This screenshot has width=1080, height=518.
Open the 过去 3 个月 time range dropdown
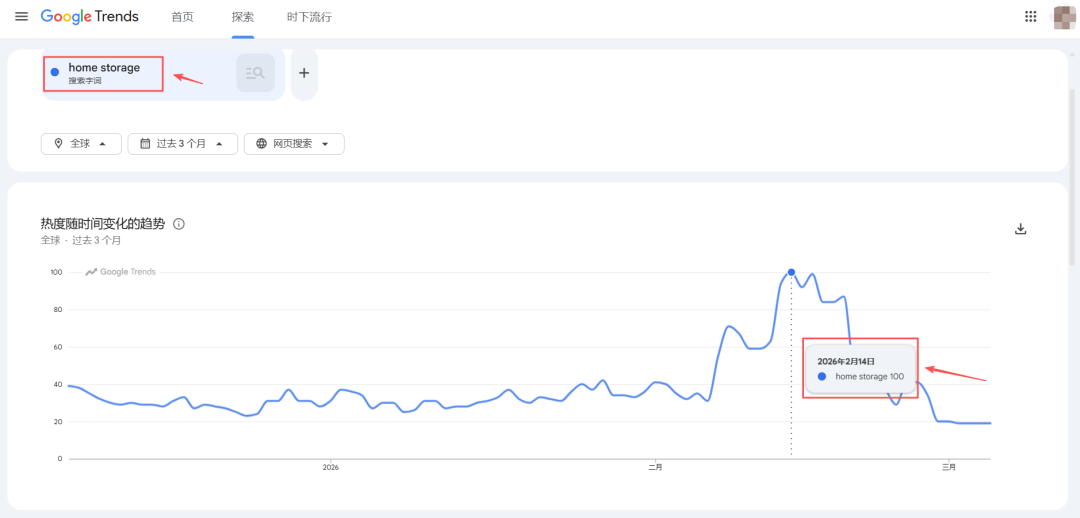[182, 144]
